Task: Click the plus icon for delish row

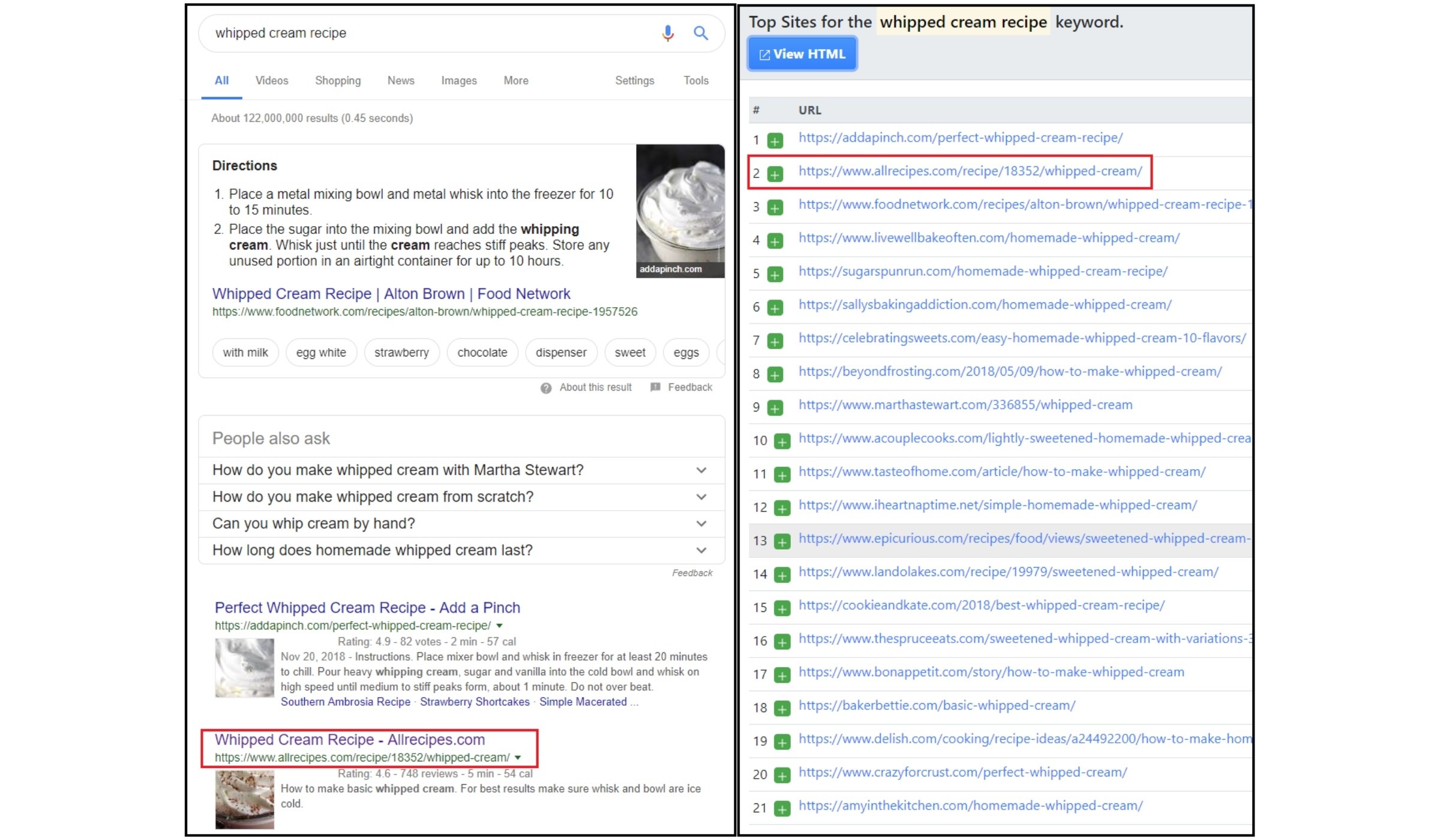Action: click(x=782, y=742)
